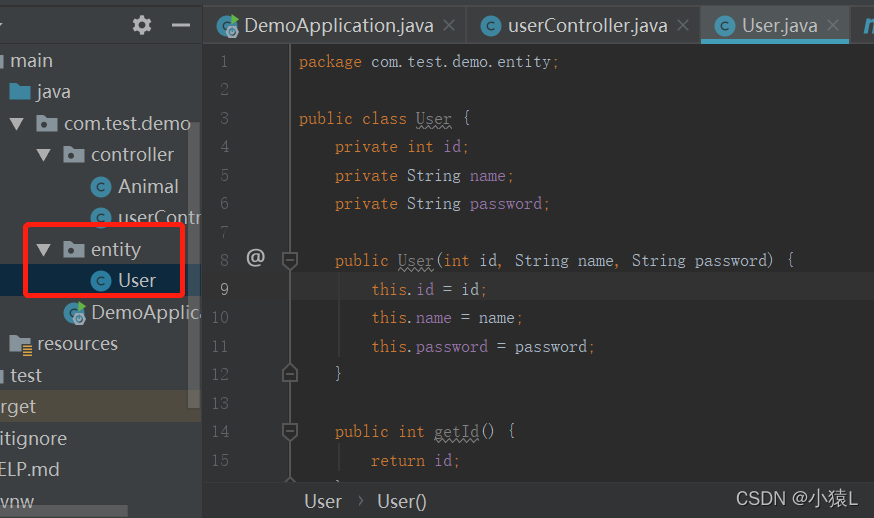Click 'private int id;' on line 4
The image size is (874, 518).
click(401, 147)
